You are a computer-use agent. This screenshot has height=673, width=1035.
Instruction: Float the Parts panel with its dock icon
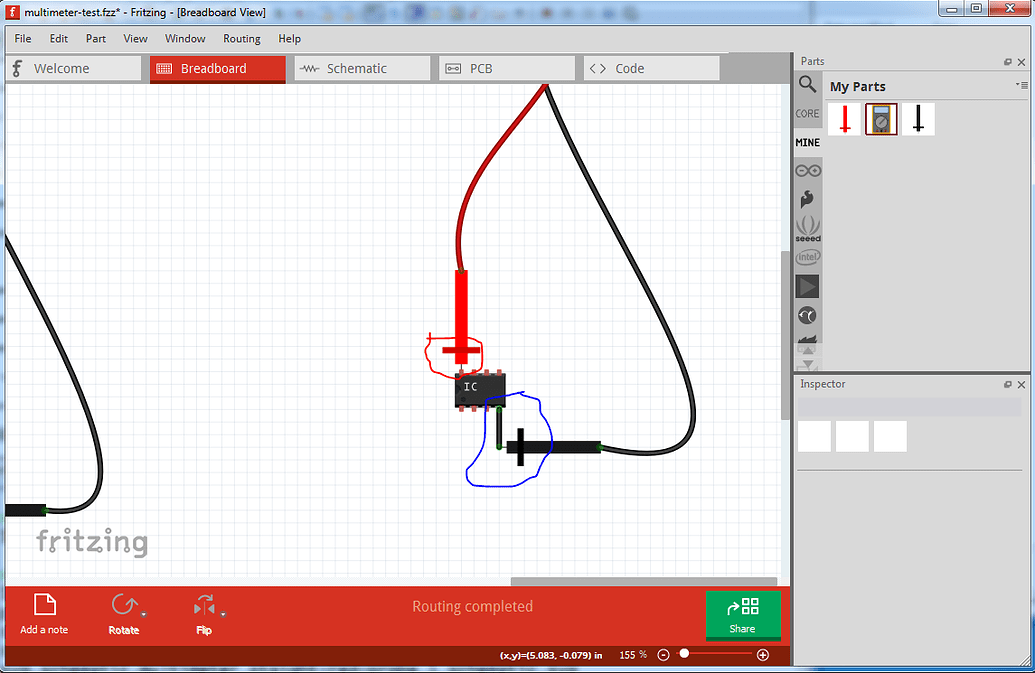1008,61
